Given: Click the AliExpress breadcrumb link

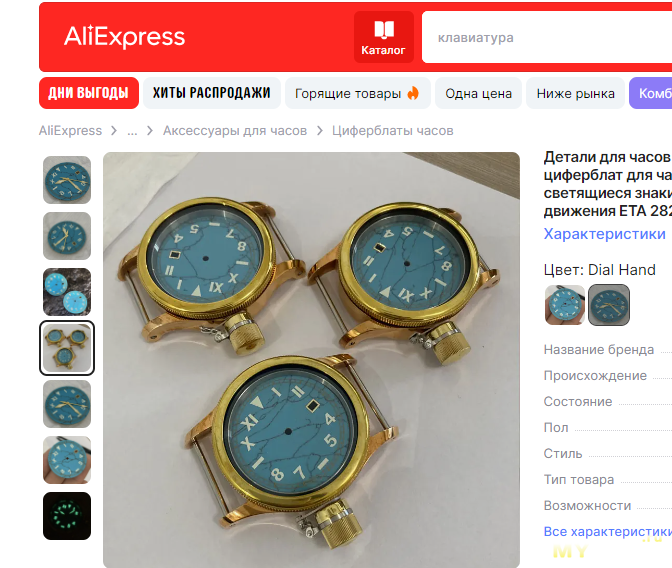Looking at the screenshot, I should (x=70, y=131).
